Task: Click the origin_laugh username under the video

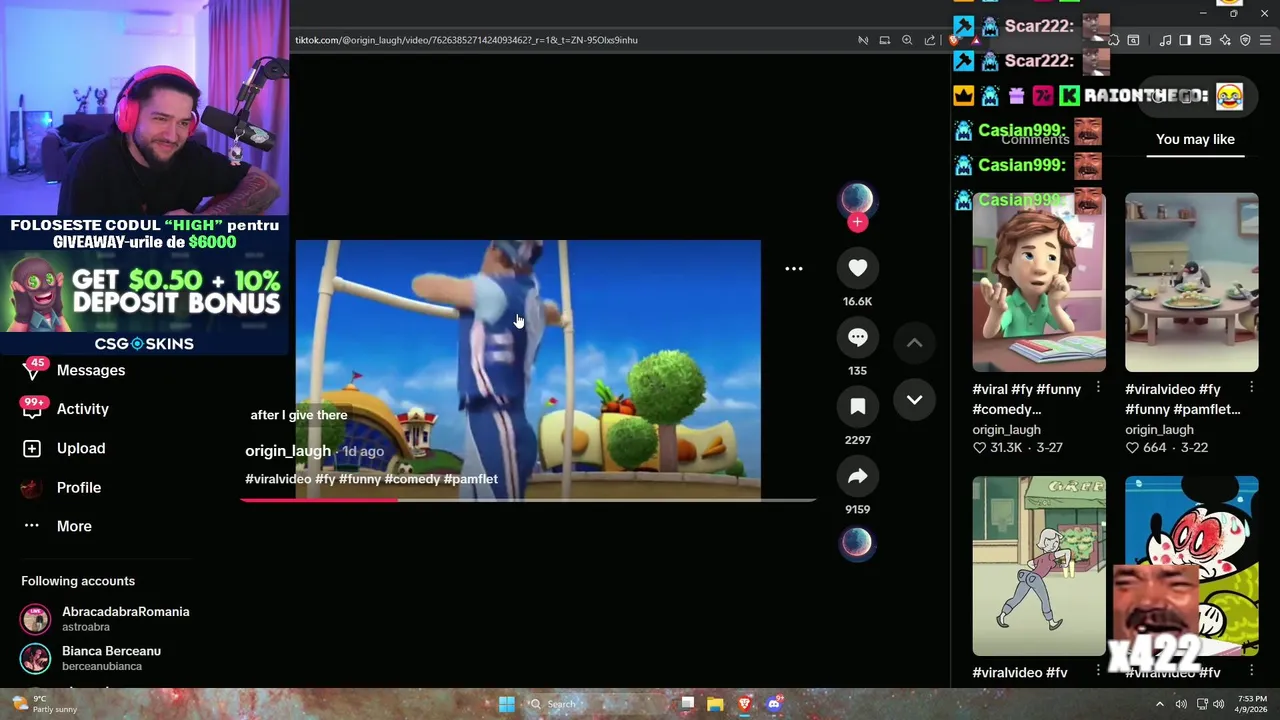Action: tap(288, 451)
